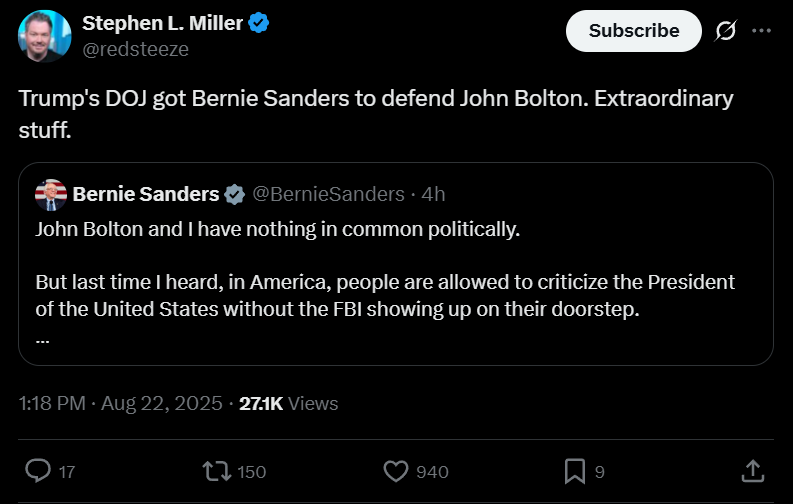Screen dimensions: 793x504
Task: Bookmark this post
Action: [x=575, y=470]
